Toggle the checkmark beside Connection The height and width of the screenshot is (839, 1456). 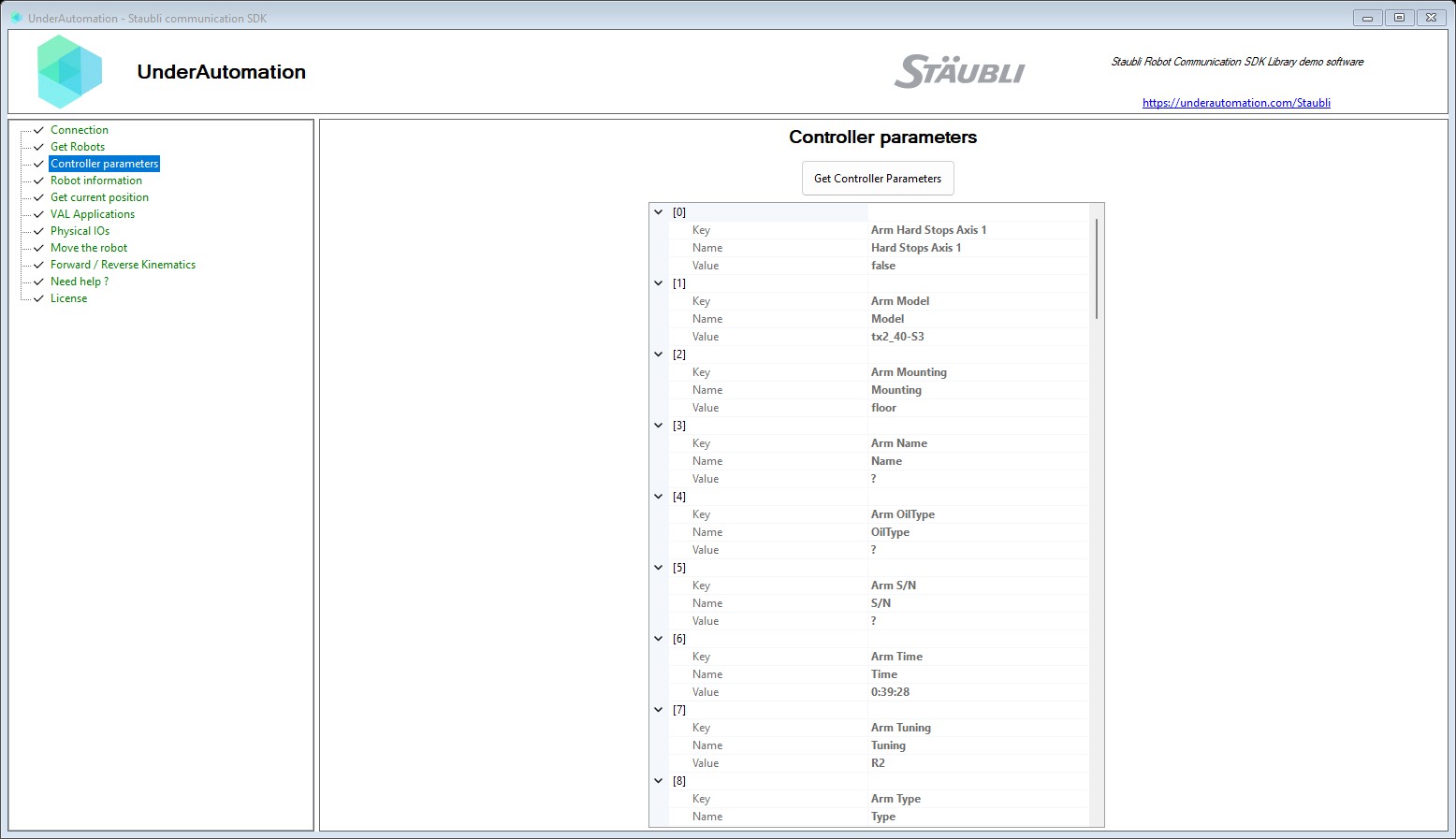coord(37,129)
